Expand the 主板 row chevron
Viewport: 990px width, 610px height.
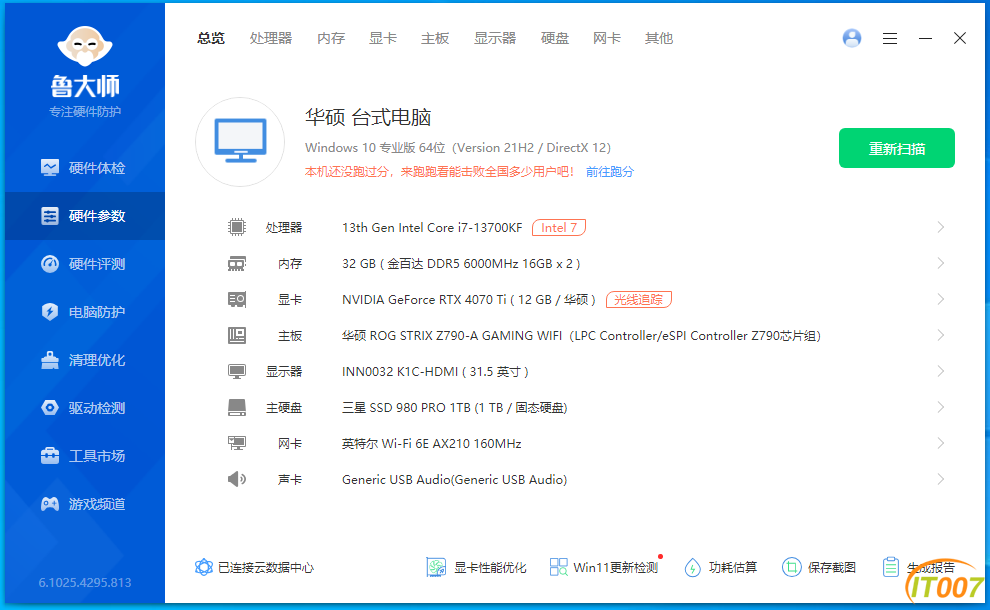941,335
